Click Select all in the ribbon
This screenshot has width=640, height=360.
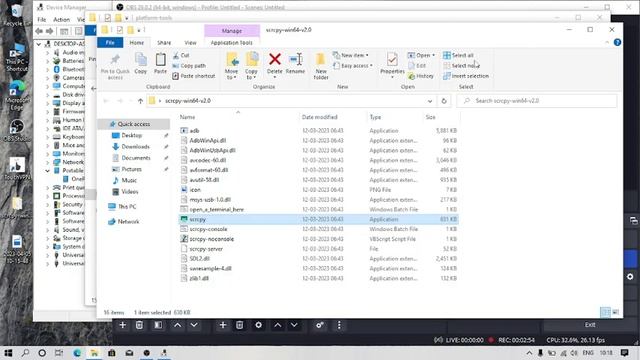pos(458,55)
